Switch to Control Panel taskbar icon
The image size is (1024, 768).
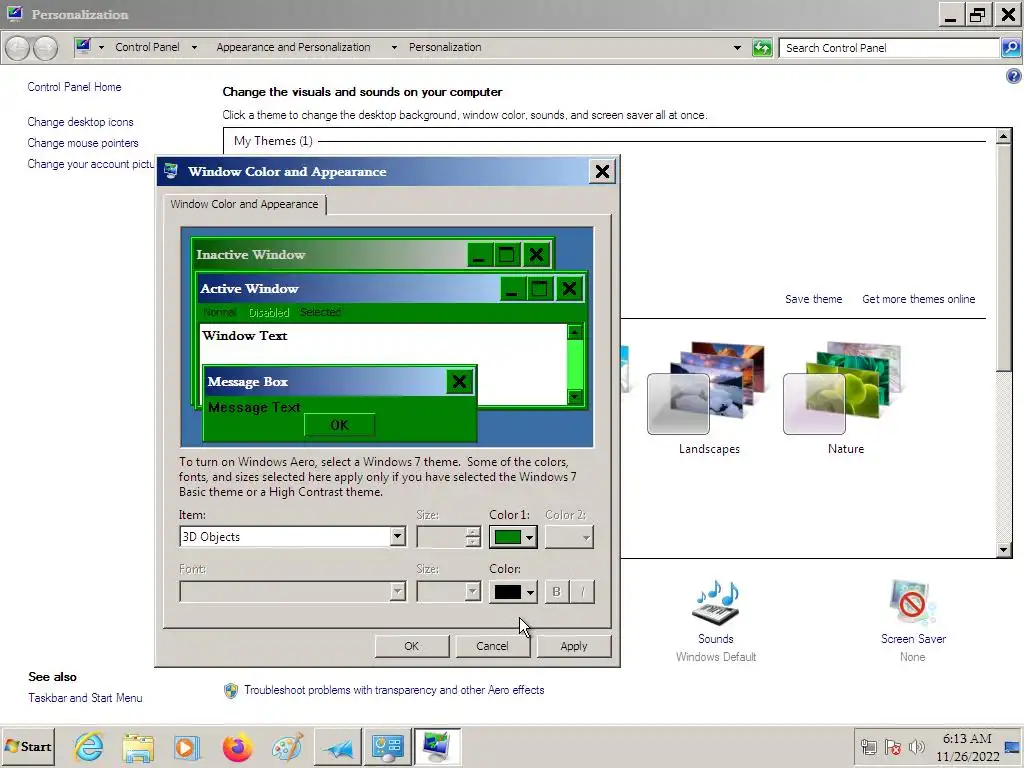pos(387,747)
